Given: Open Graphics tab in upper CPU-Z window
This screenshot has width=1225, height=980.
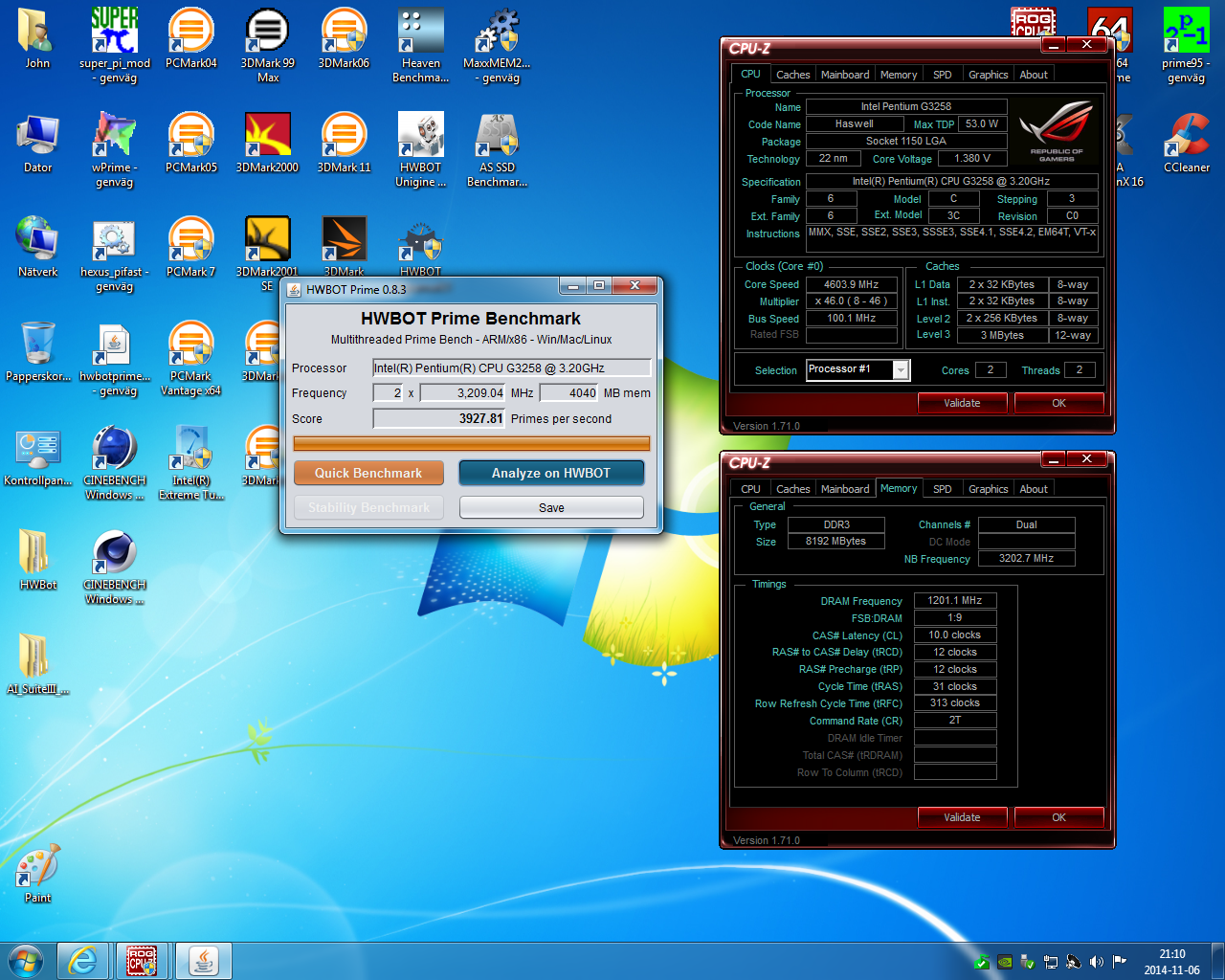Looking at the screenshot, I should [x=988, y=75].
